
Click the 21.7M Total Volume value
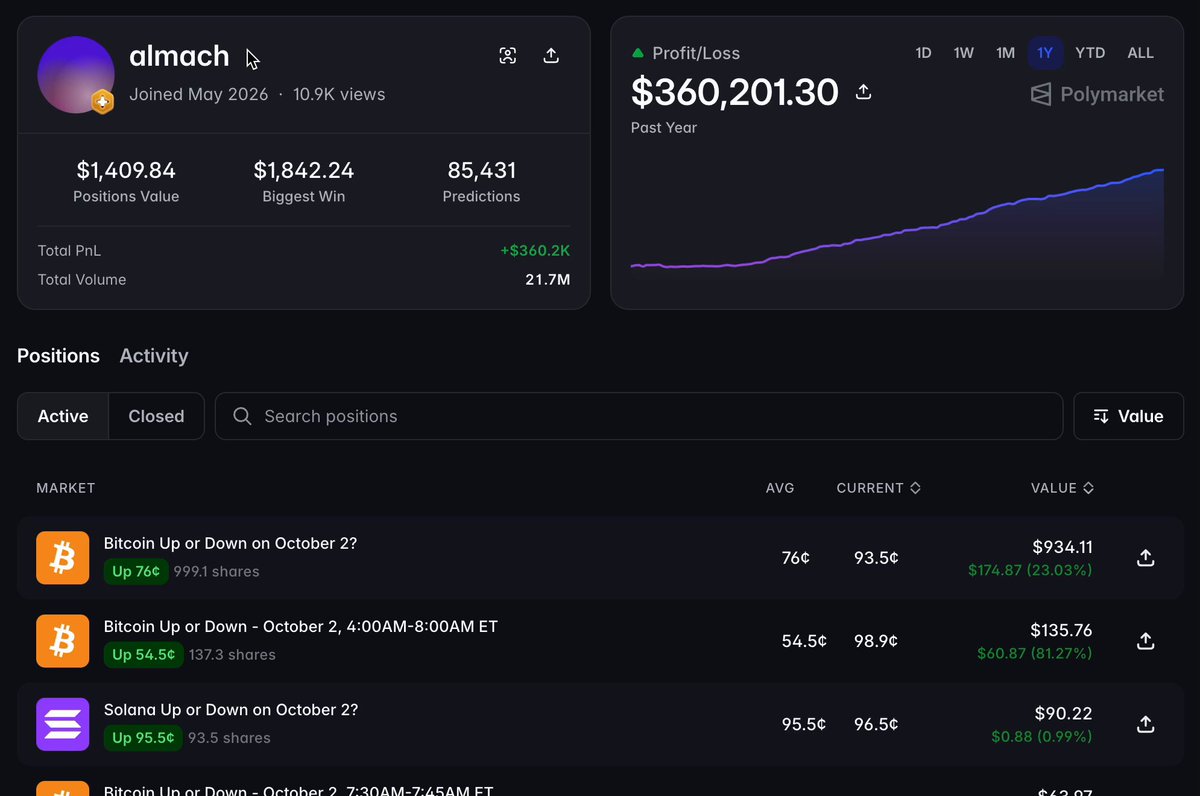point(548,279)
